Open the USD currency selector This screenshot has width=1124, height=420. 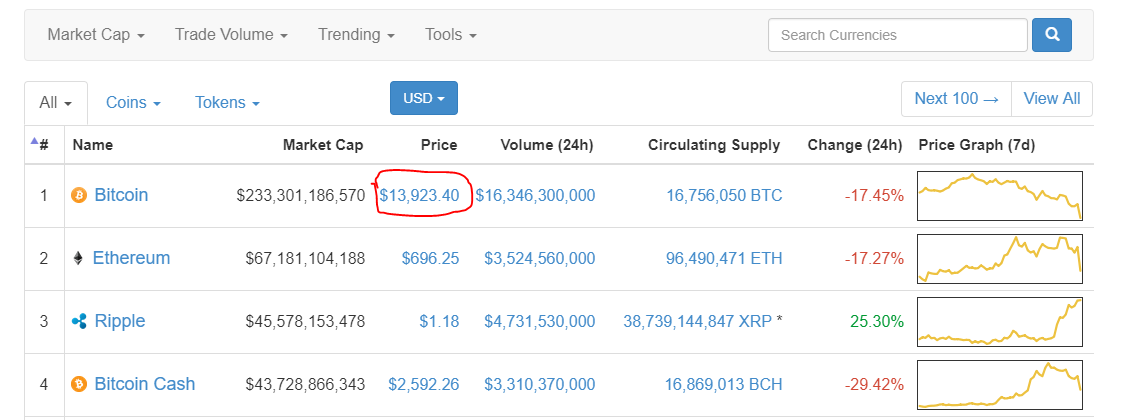(x=424, y=98)
